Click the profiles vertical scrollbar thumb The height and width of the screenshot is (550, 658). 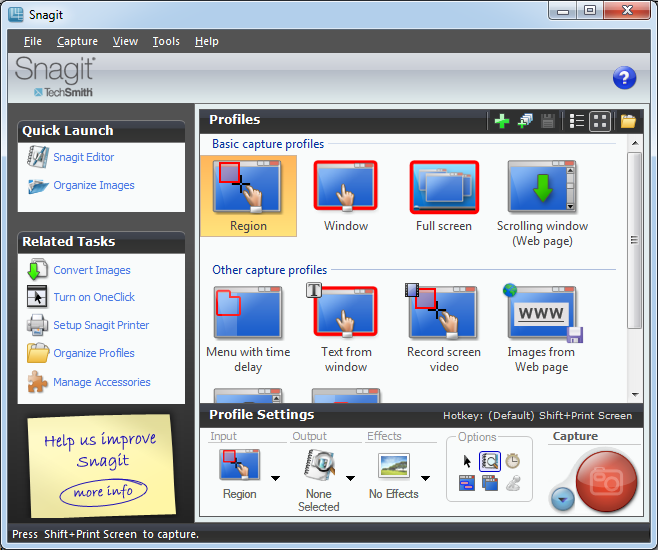(x=635, y=240)
